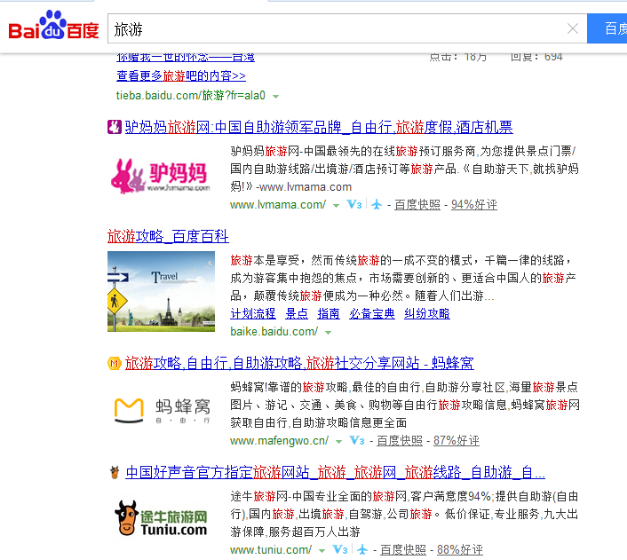Open 88%好评 rating link
627x560 pixels.
pos(460,550)
